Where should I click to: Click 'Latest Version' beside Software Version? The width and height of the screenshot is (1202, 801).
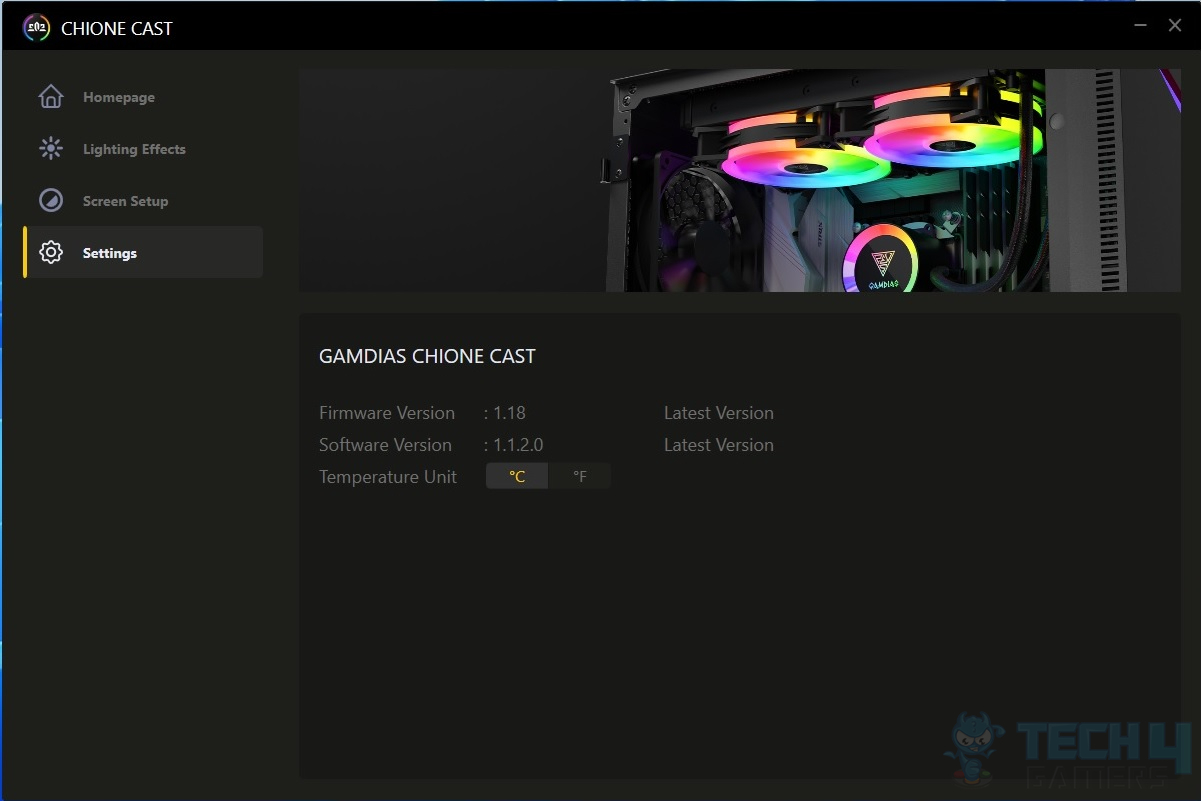coord(719,445)
